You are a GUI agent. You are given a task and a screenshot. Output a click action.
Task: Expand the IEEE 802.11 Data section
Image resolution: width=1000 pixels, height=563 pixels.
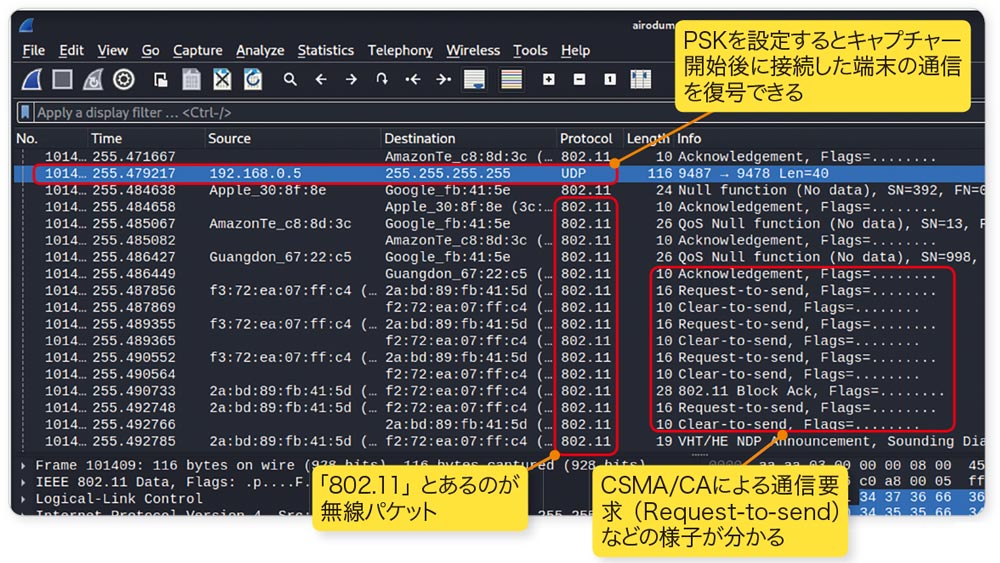[24, 482]
